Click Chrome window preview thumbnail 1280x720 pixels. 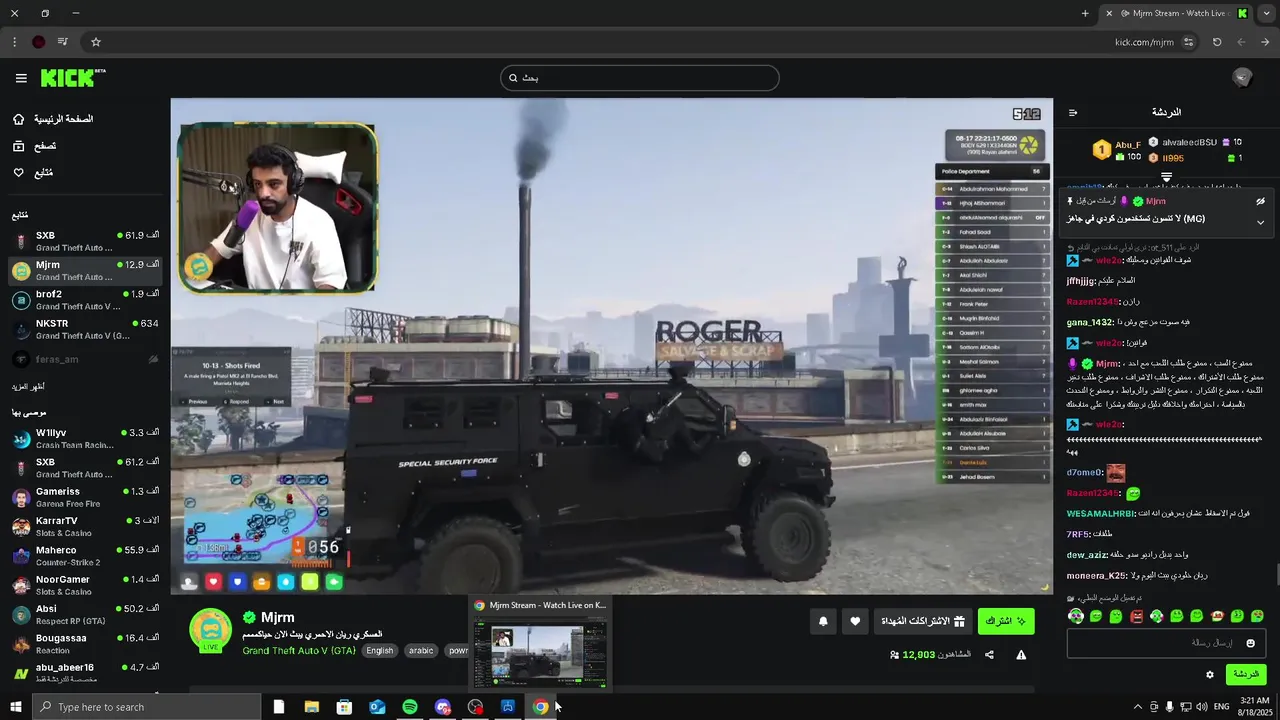click(540, 654)
